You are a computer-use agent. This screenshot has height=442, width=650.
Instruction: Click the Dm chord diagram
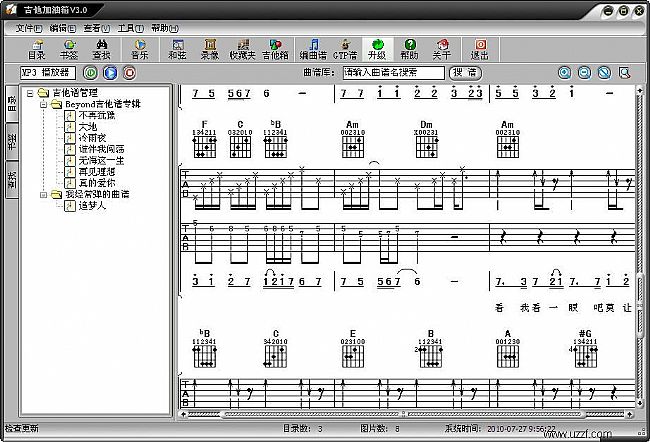click(427, 139)
